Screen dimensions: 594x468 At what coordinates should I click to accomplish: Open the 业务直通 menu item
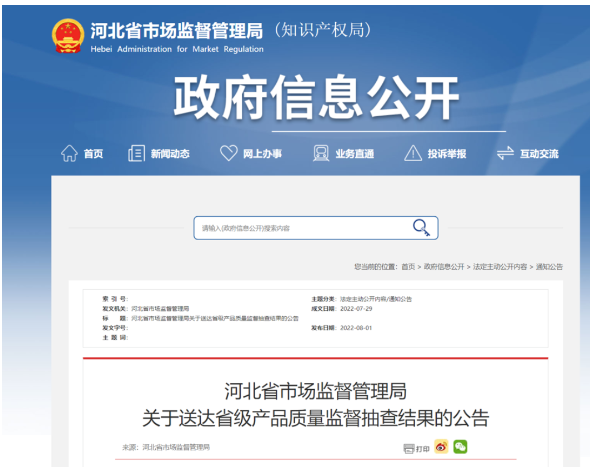point(355,154)
